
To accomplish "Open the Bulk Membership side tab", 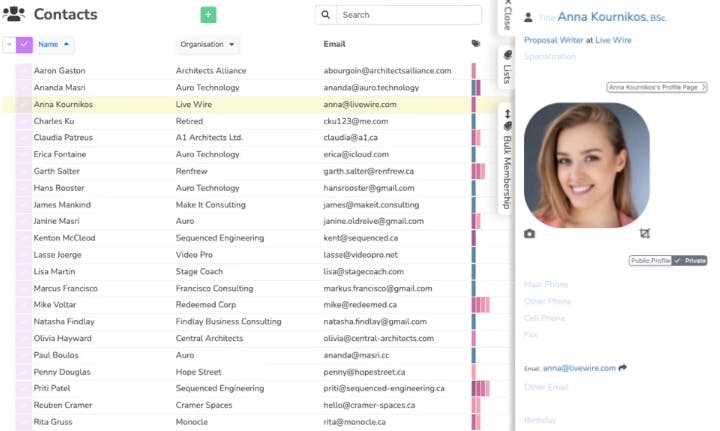I will click(507, 159).
